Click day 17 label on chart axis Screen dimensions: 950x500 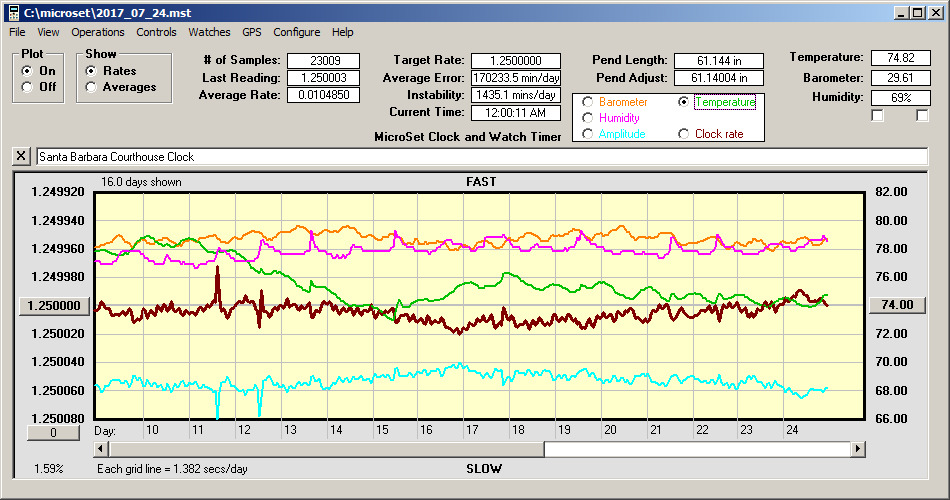click(x=472, y=430)
